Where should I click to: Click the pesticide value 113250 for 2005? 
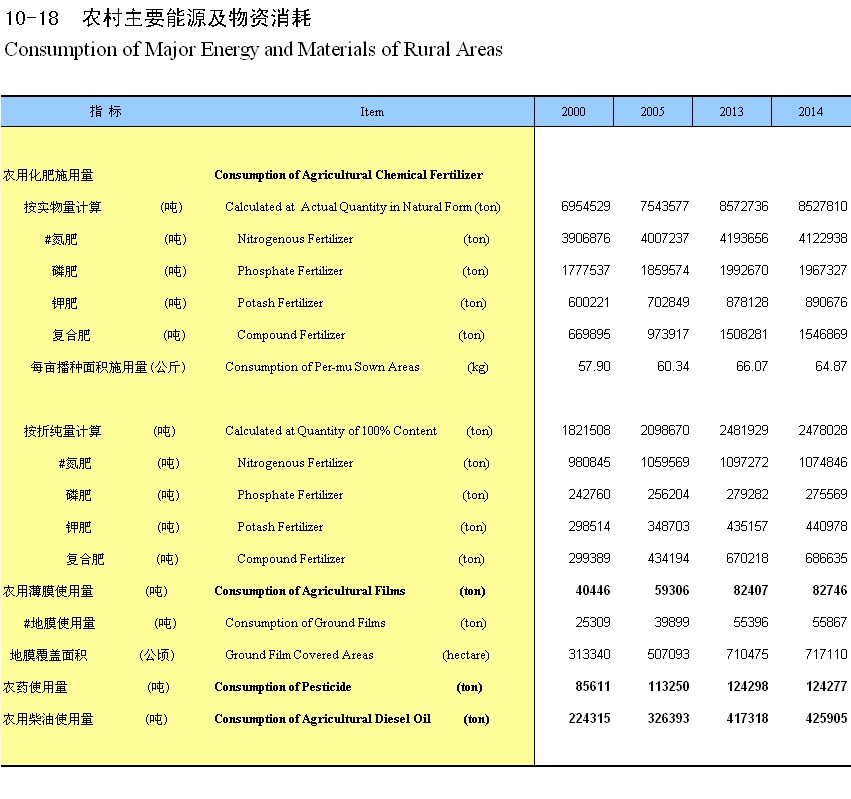tap(665, 687)
